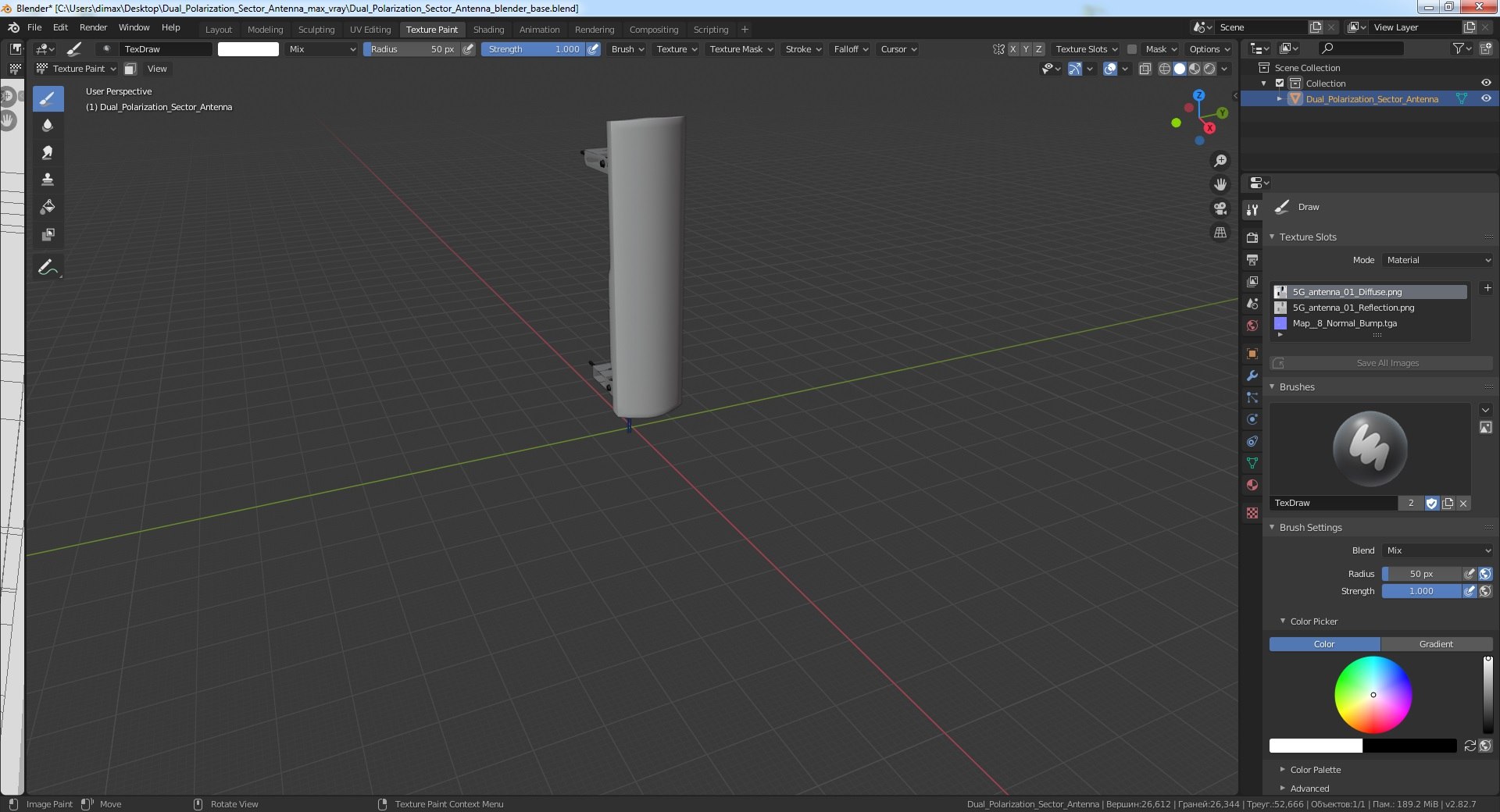Uncheck the Collection checkbox in outliner
This screenshot has height=812, width=1500.
point(1280,84)
